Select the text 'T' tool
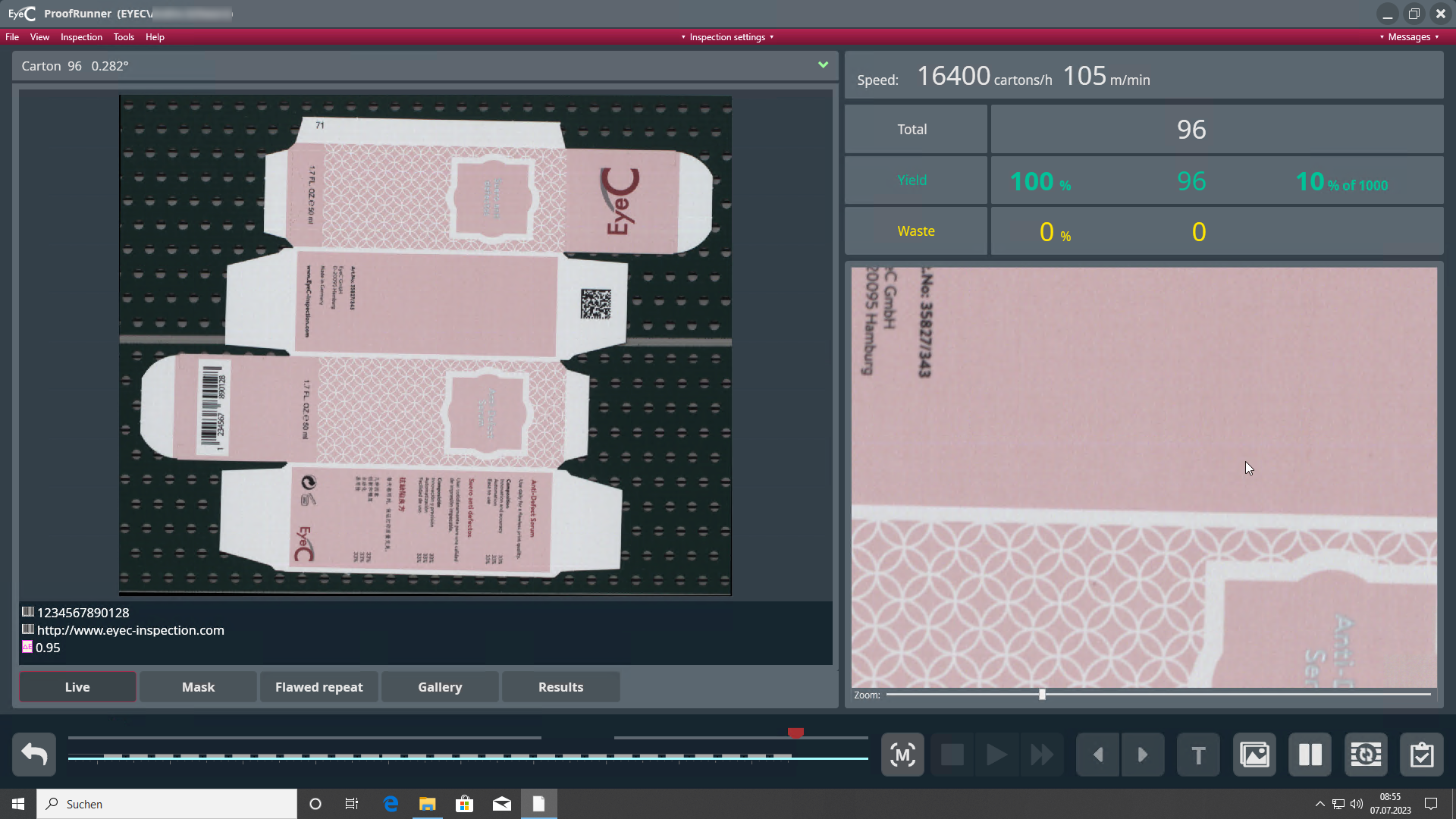 pyautogui.click(x=1198, y=755)
